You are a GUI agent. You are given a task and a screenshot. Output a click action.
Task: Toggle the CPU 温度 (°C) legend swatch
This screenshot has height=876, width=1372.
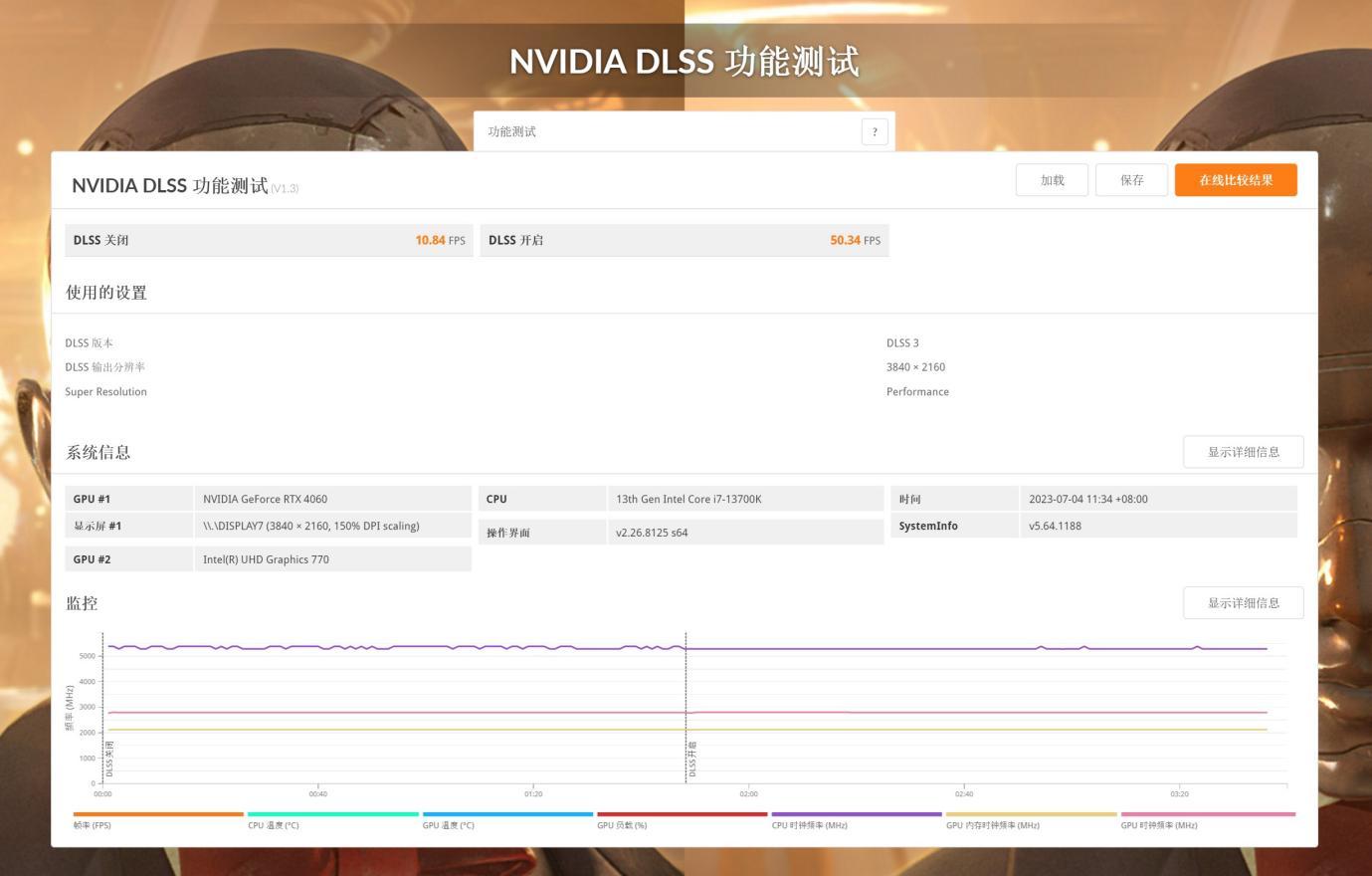click(333, 814)
